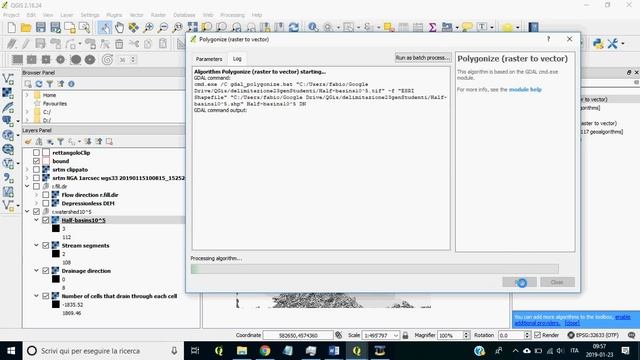This screenshot has height=360, width=640.
Task: Click the wrench and screwdriver toolbar icon
Action: tap(612, 43)
